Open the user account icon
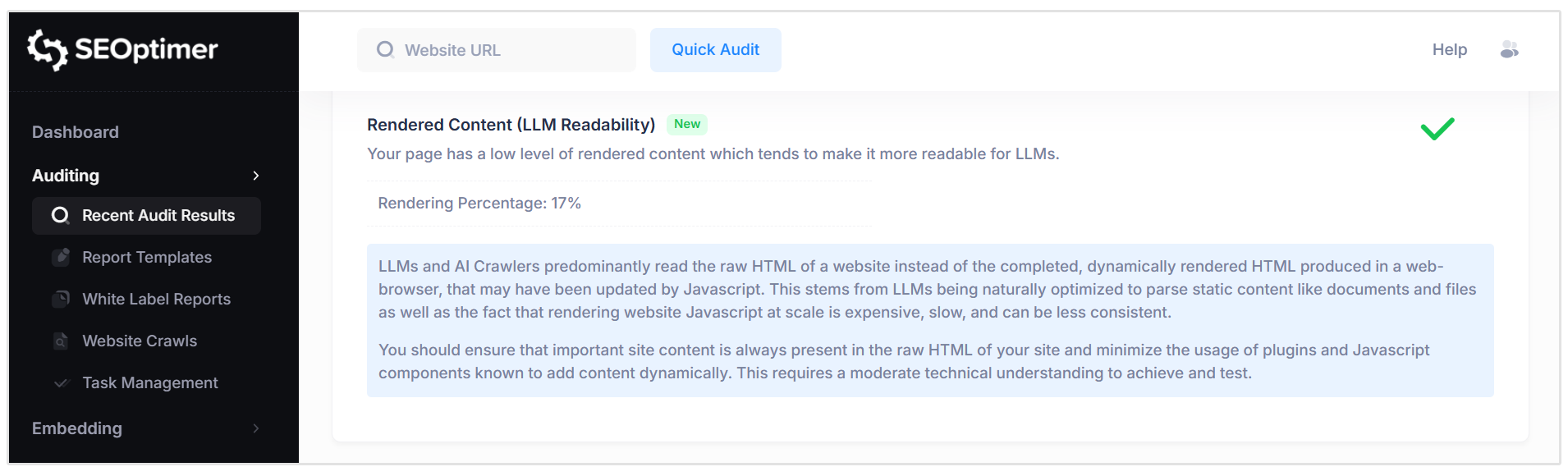Image resolution: width=1568 pixels, height=476 pixels. point(1509,49)
